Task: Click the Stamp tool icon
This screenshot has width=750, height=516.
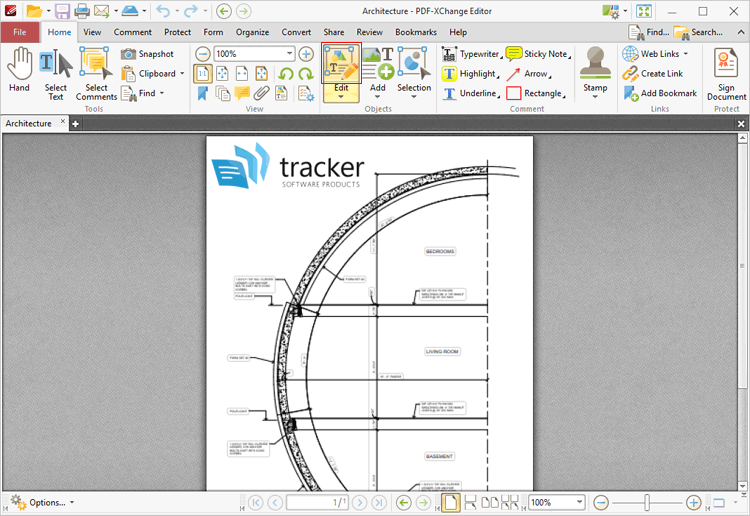Action: 595,63
